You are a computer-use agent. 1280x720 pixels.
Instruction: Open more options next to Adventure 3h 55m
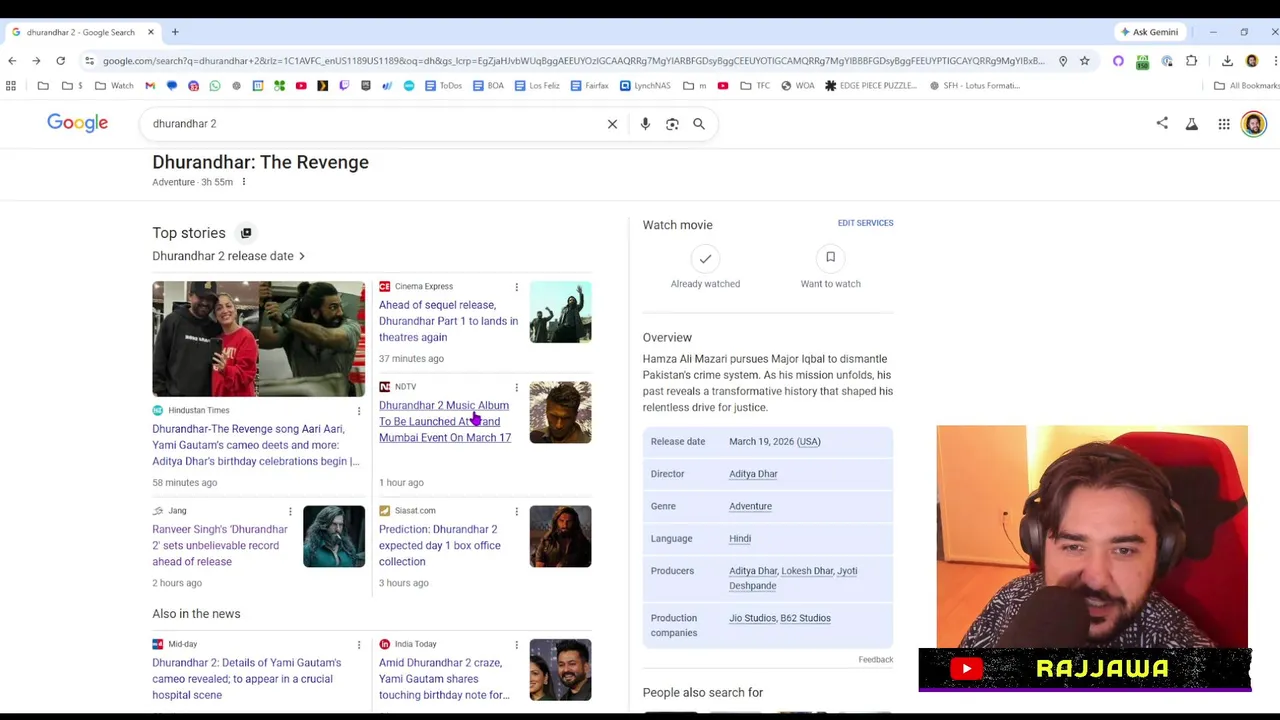[243, 182]
